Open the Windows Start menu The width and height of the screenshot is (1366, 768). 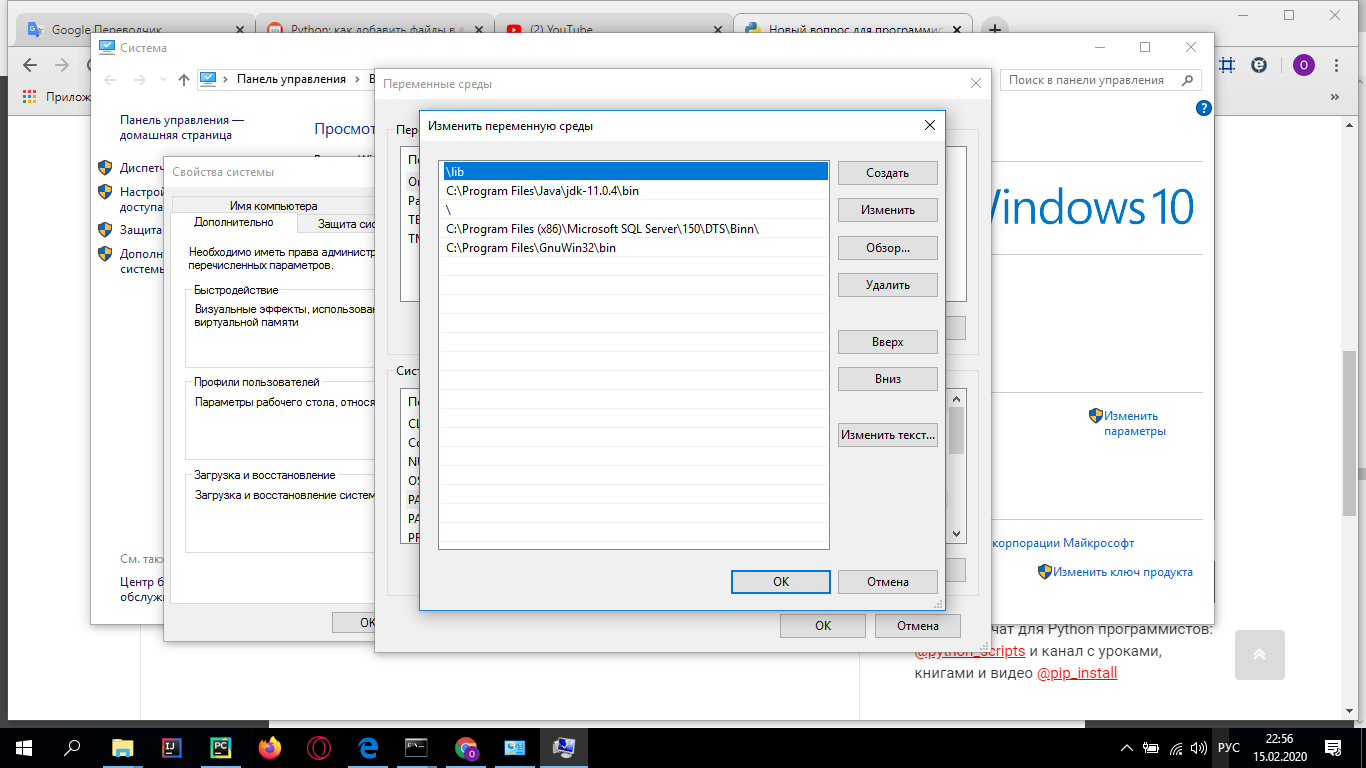click(x=23, y=747)
